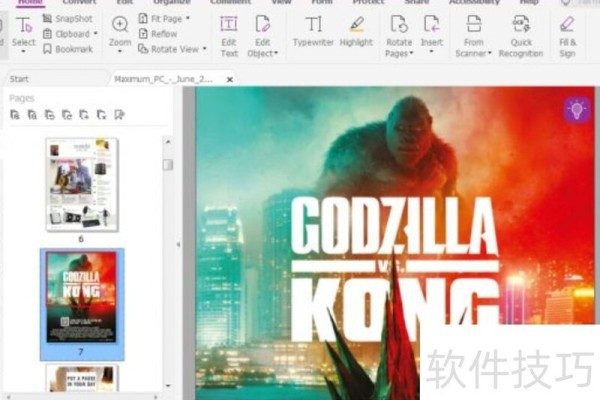
Task: Click the Insert pages icon
Action: tap(432, 24)
